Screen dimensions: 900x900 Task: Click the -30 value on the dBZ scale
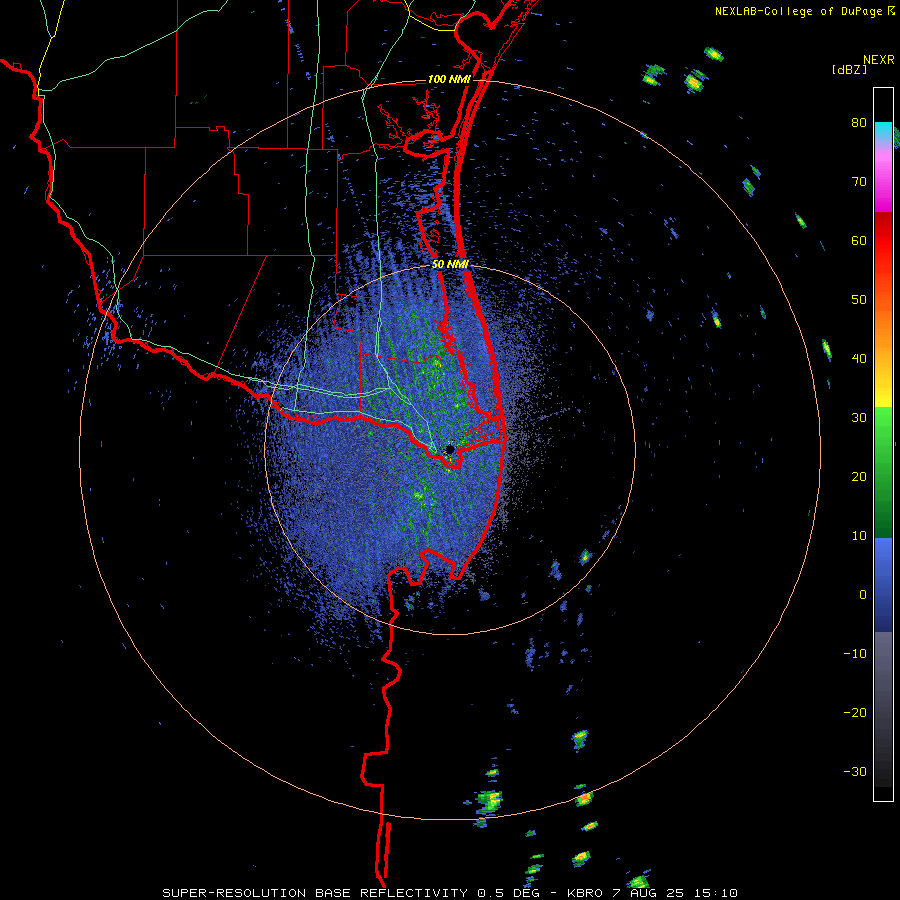pos(855,771)
